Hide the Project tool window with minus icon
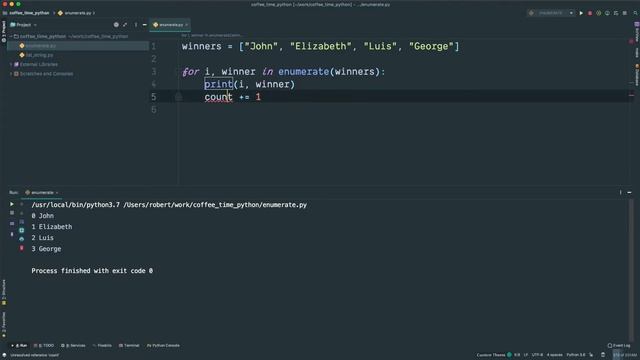The width and height of the screenshot is (640, 360). (x=144, y=25)
